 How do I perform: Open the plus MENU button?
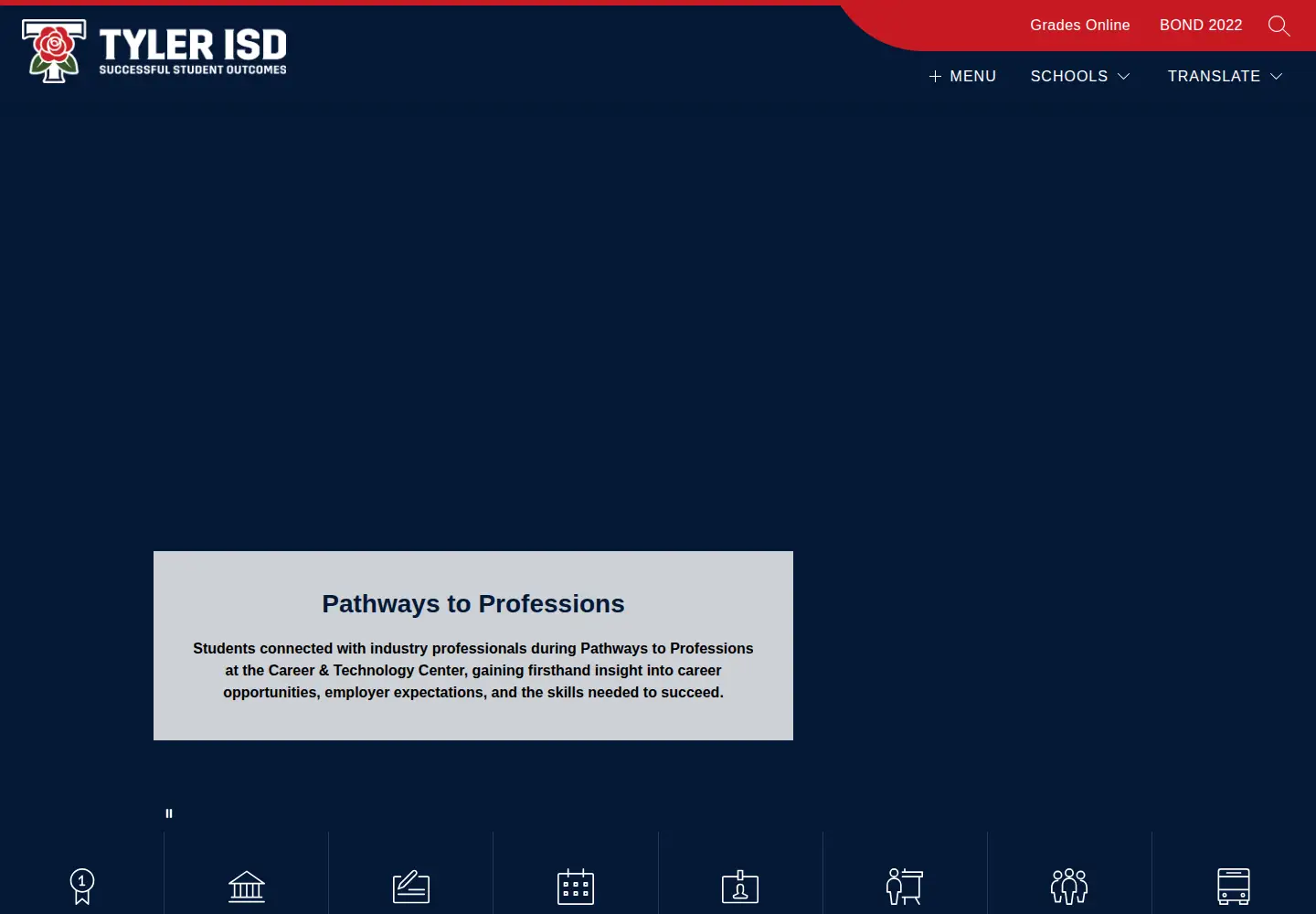pos(962,77)
